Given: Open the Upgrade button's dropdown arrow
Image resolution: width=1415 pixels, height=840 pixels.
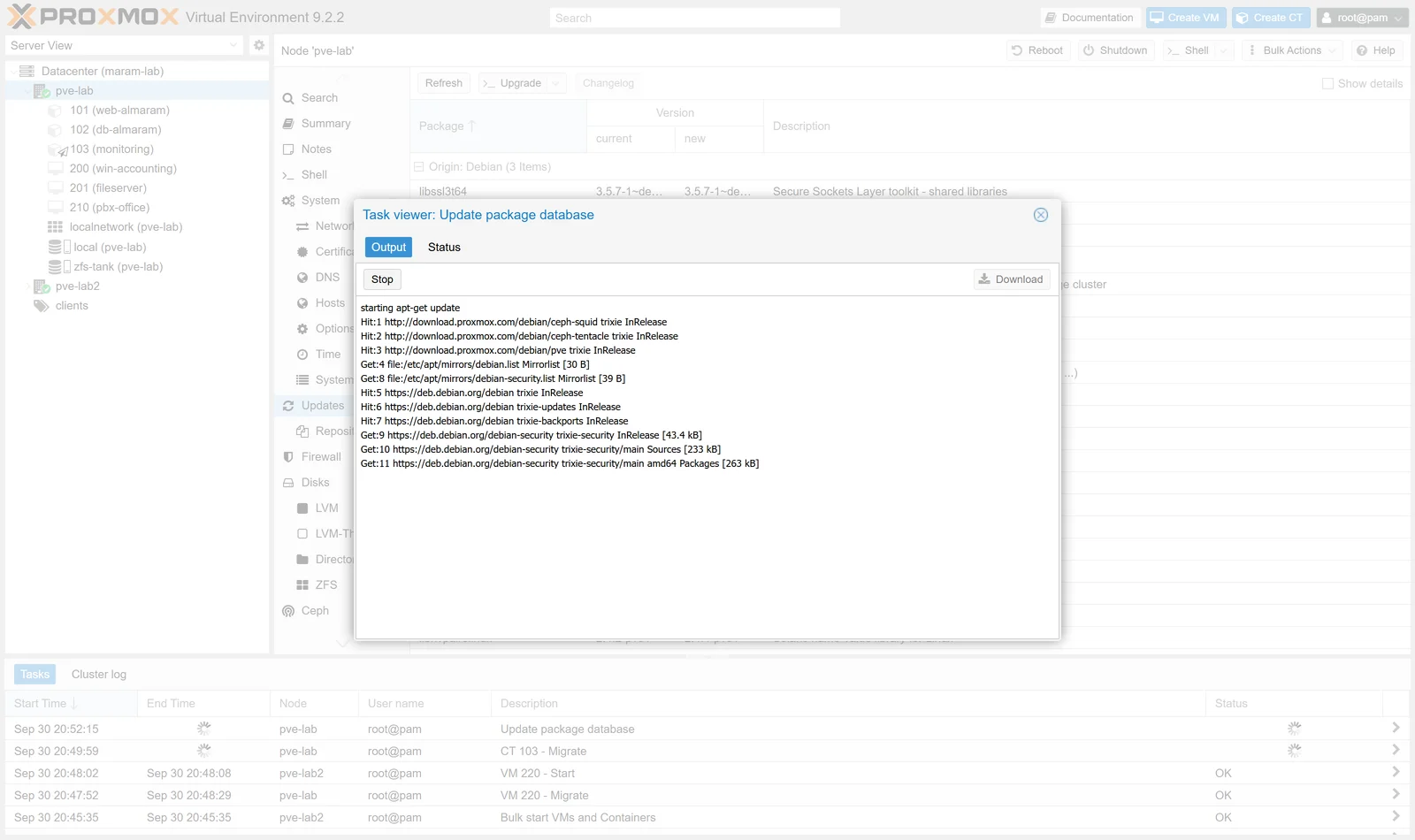Looking at the screenshot, I should click(555, 83).
